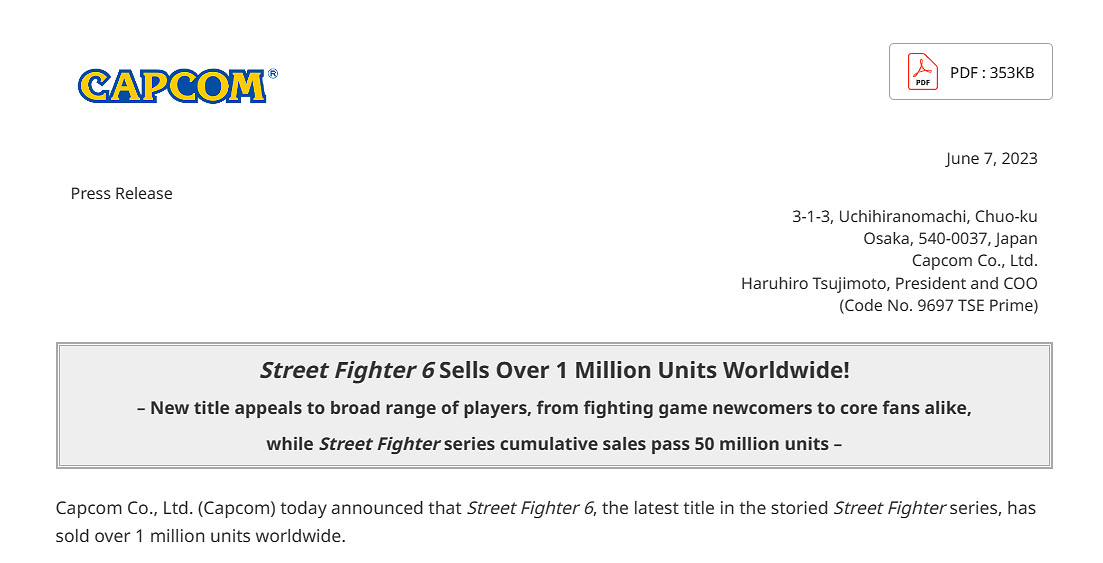The image size is (1103, 563).
Task: Click the June 7, 2023 date
Action: (991, 158)
